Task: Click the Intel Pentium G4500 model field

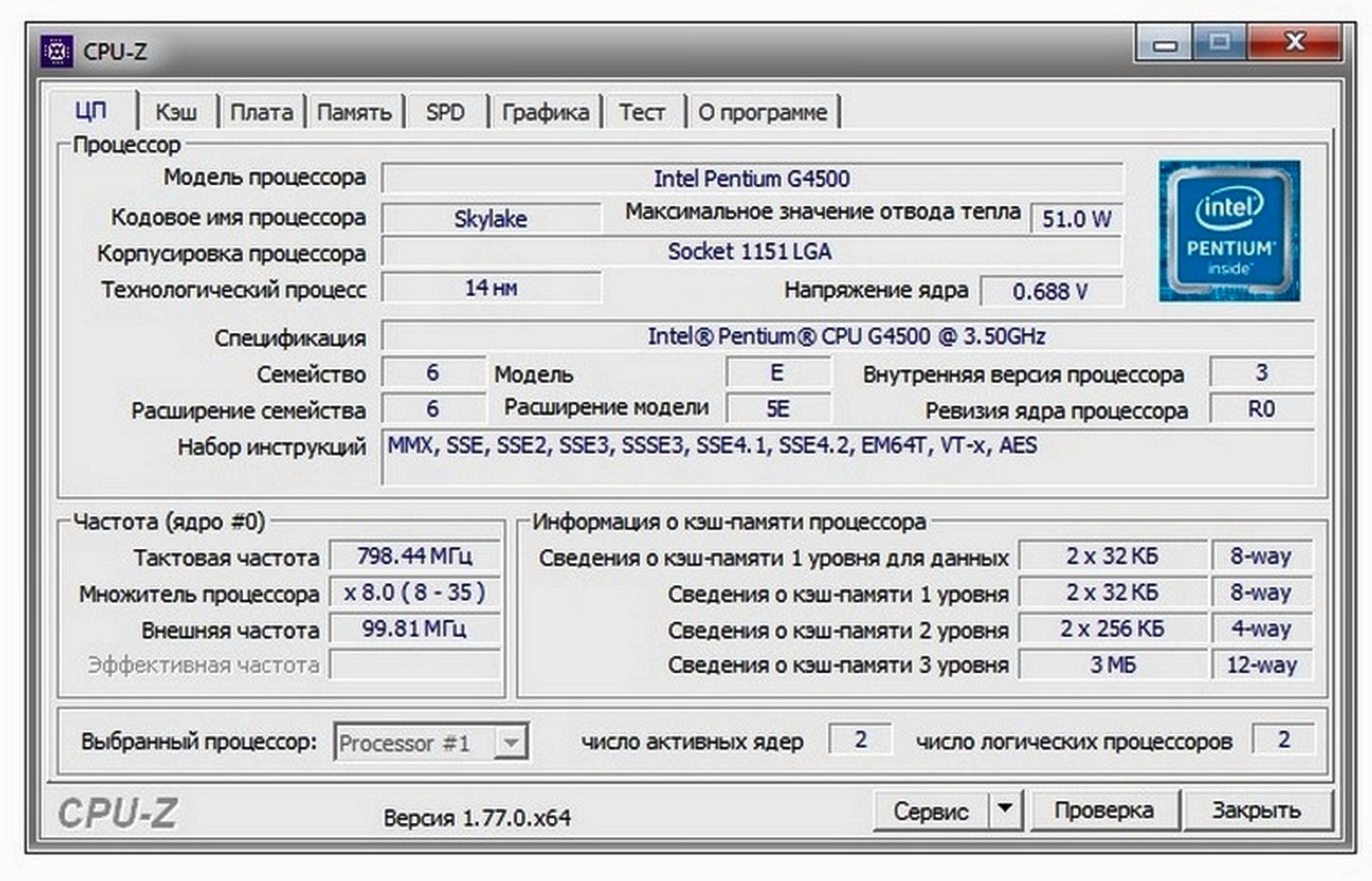Action: (752, 178)
